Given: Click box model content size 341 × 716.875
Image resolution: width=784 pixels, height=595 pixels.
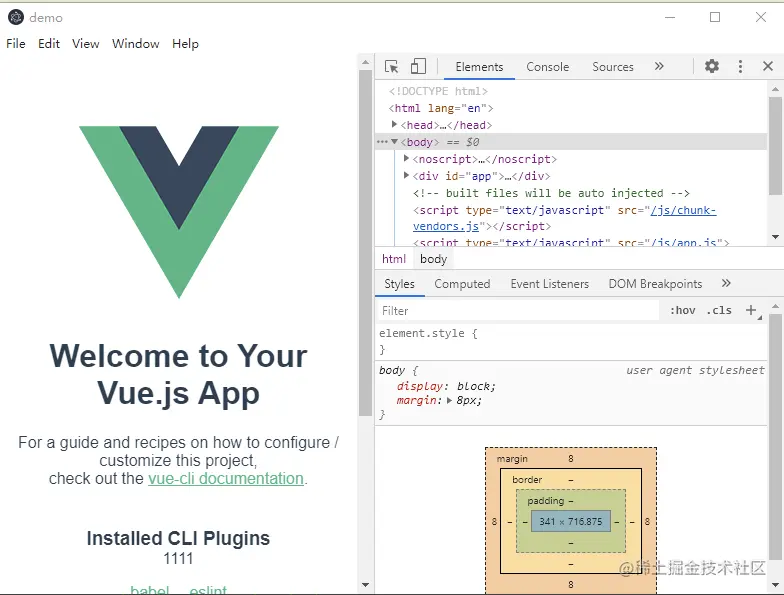Looking at the screenshot, I should (570, 522).
